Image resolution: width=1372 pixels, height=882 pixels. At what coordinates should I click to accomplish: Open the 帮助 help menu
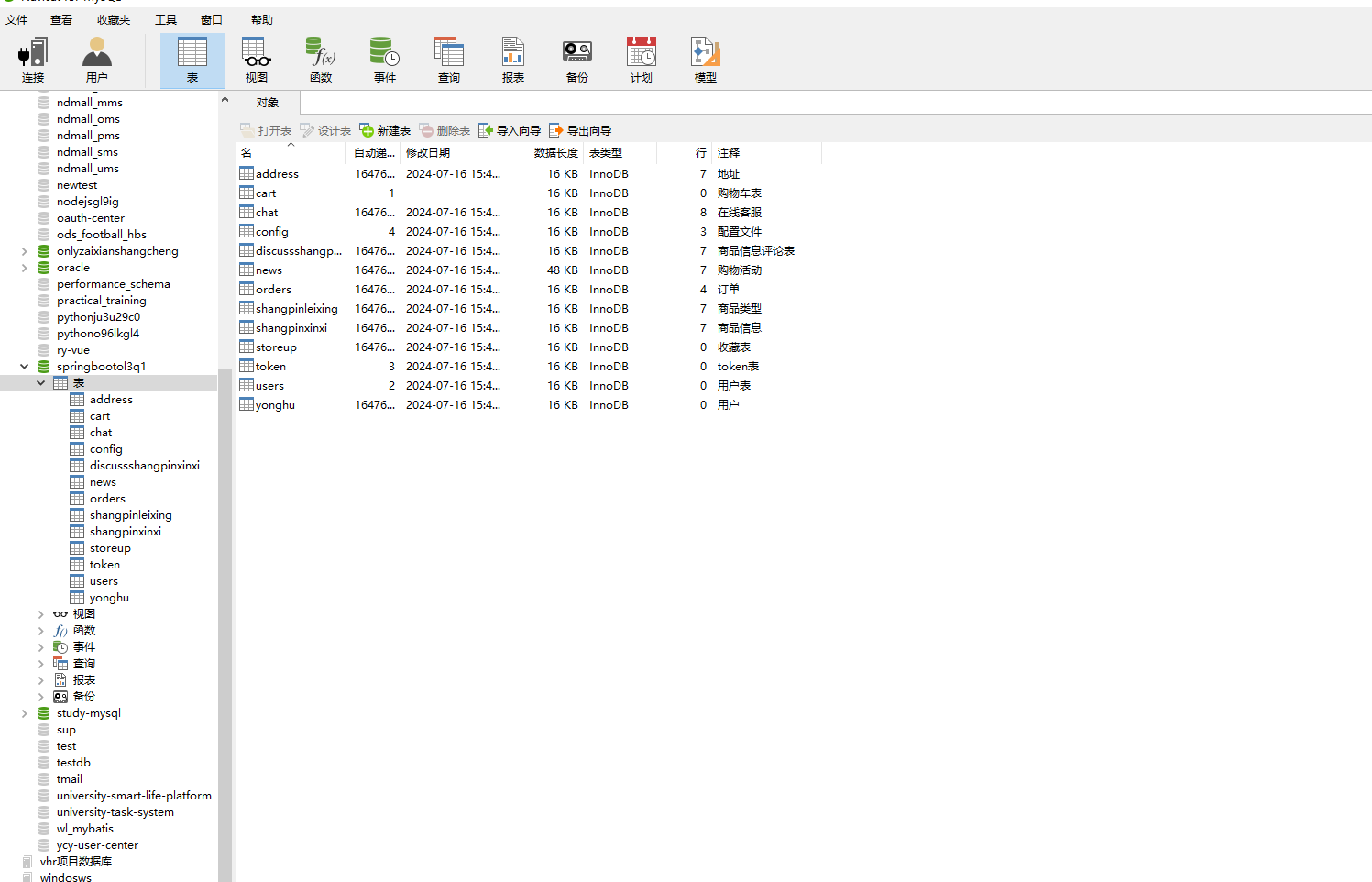262,19
